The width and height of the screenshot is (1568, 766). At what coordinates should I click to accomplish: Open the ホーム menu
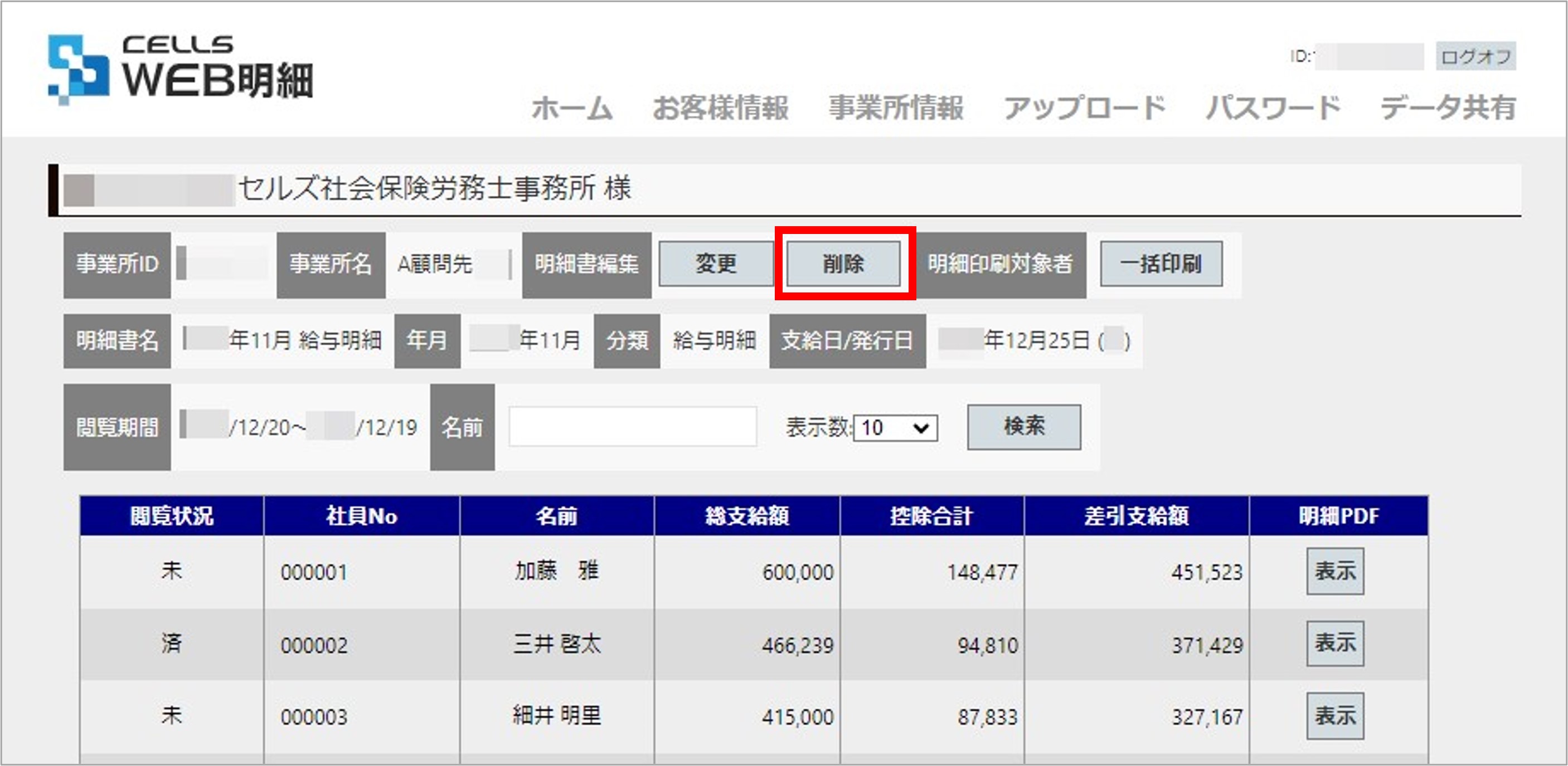(x=571, y=108)
